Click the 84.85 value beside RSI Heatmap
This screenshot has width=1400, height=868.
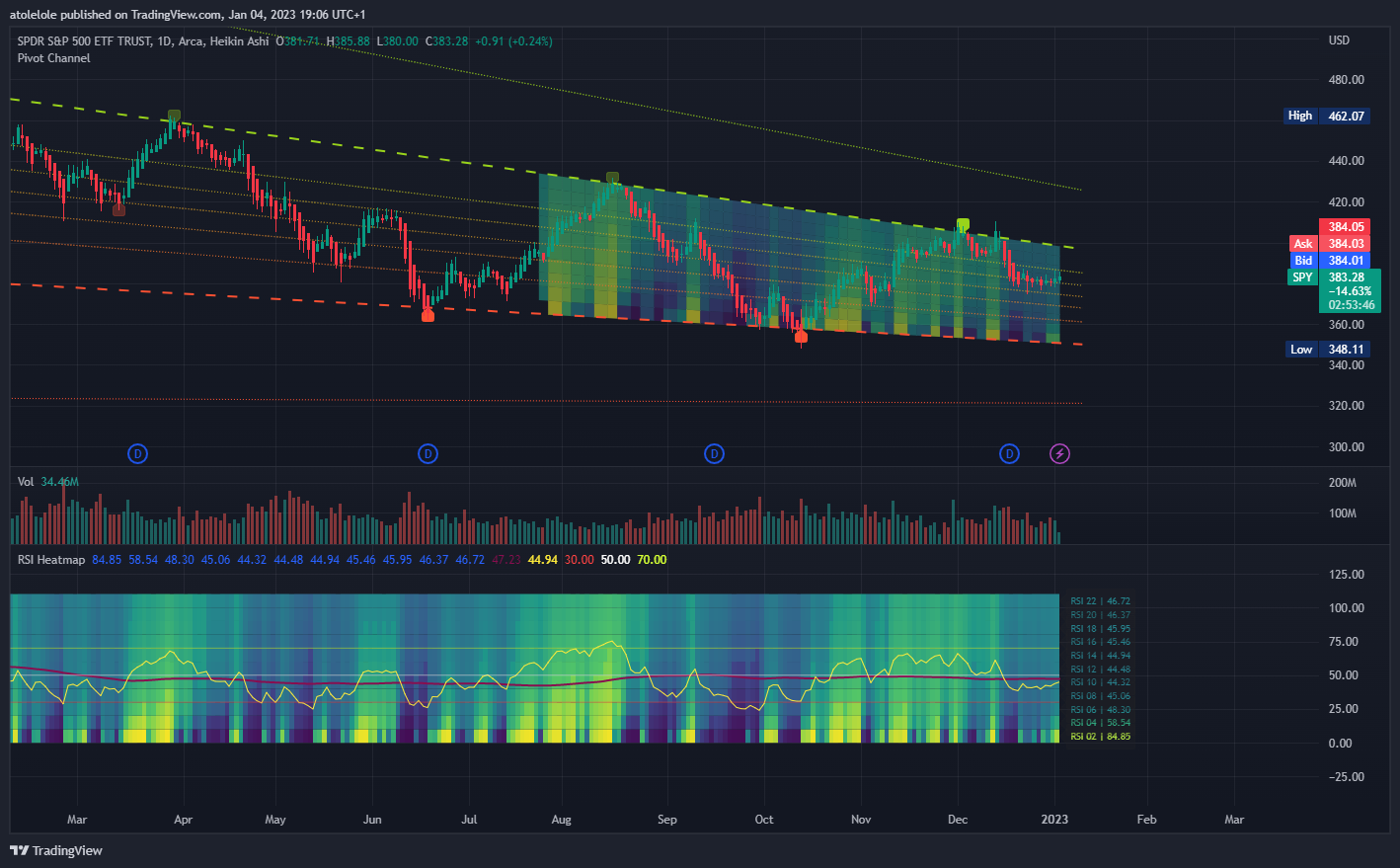(x=107, y=560)
